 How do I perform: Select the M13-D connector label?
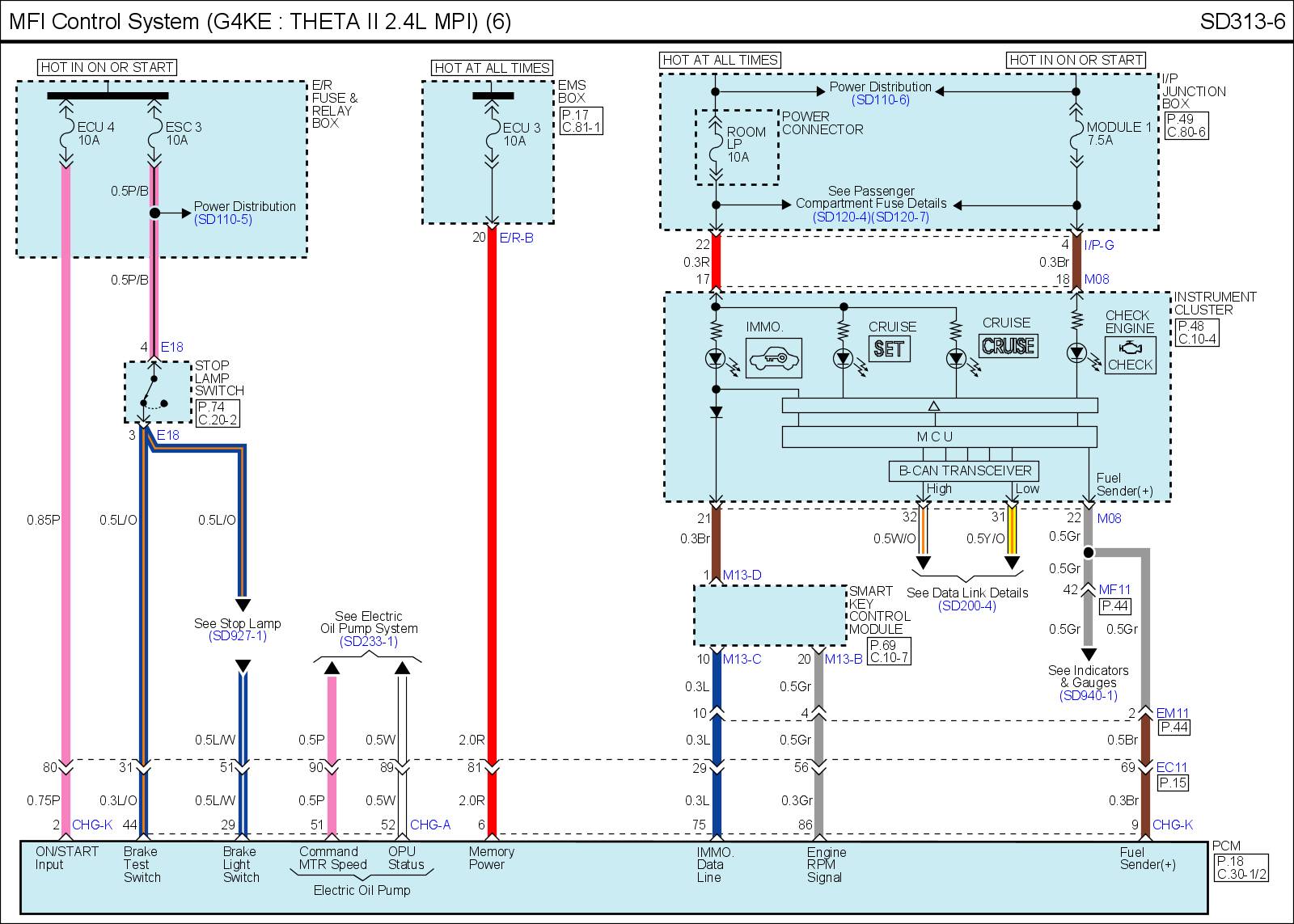pos(742,576)
